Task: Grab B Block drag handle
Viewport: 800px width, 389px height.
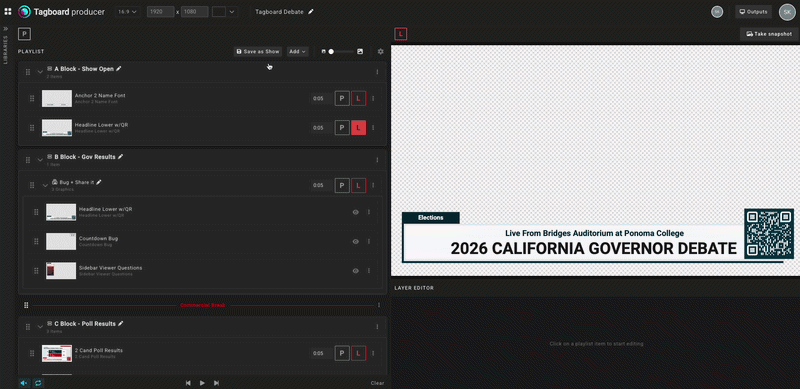Action: tap(28, 160)
